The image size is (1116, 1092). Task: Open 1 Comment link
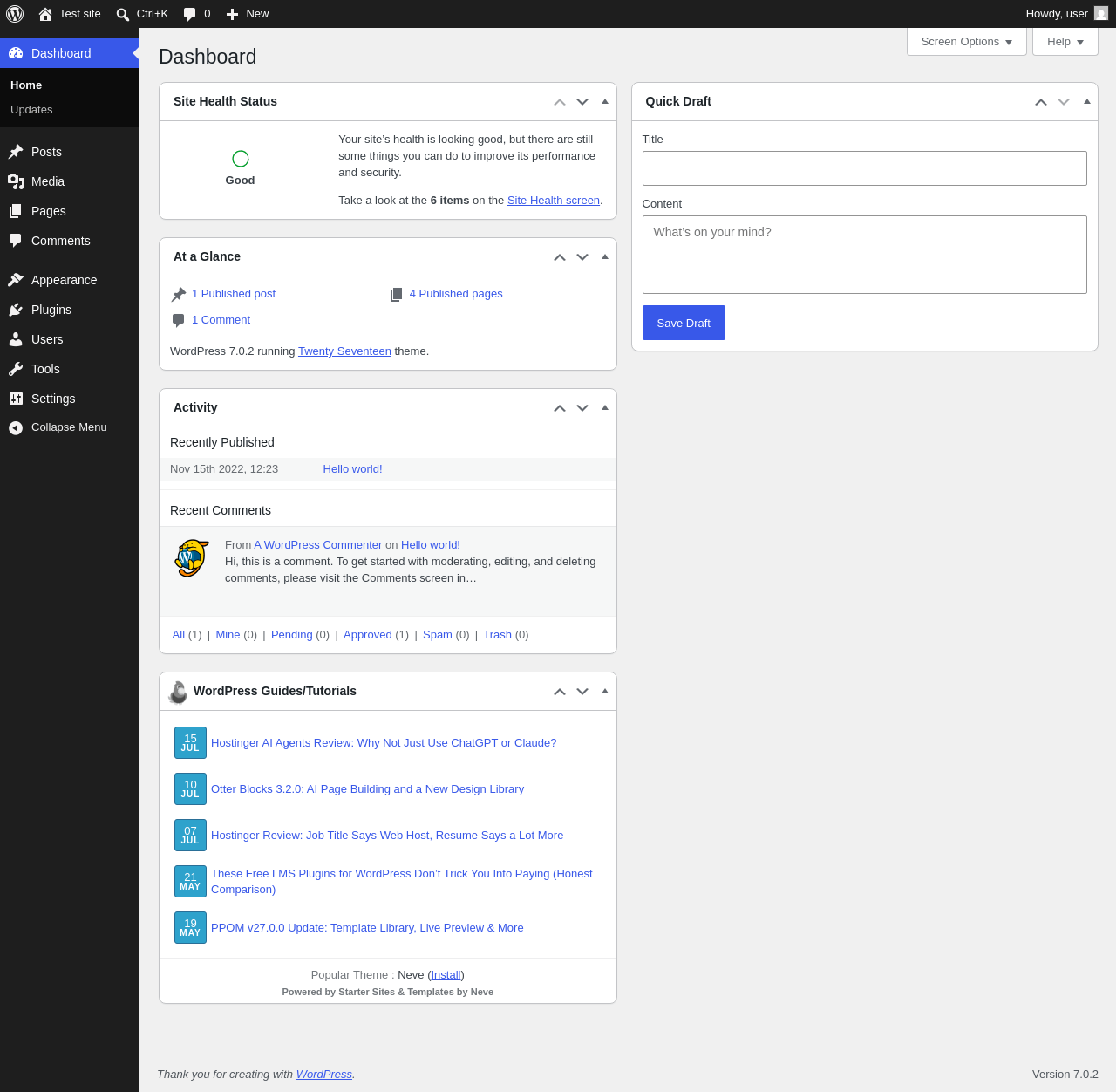pos(221,320)
